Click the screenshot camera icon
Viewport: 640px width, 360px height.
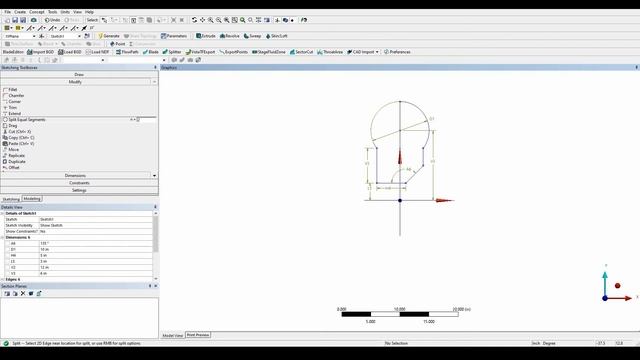pyautogui.click(x=33, y=20)
